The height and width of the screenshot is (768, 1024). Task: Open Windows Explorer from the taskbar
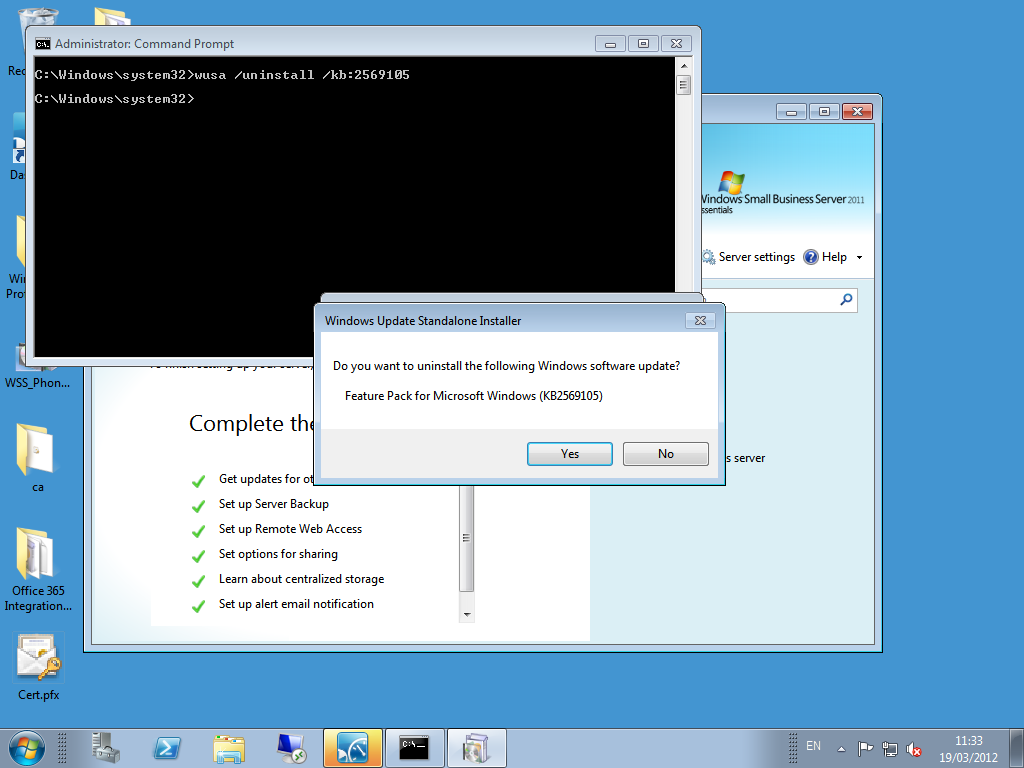coord(229,747)
